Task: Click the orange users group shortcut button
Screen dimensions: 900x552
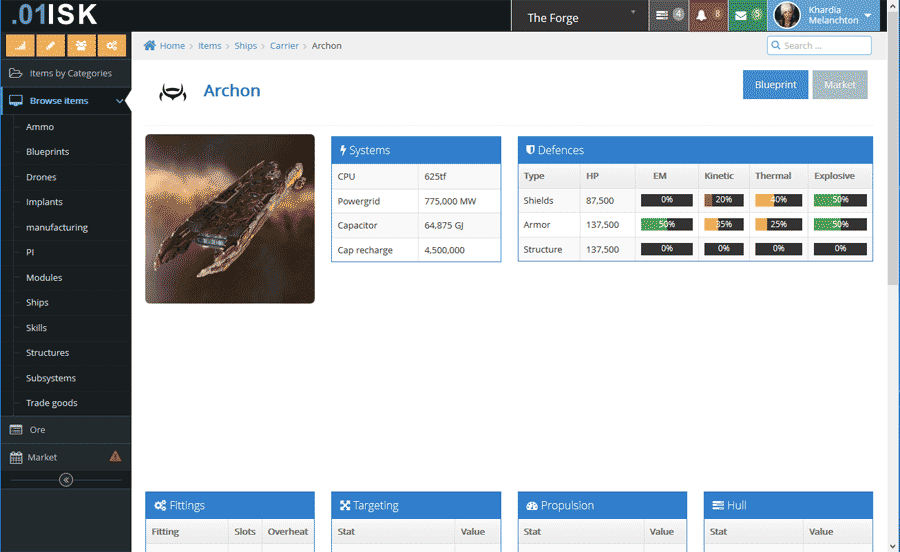Action: (81, 45)
